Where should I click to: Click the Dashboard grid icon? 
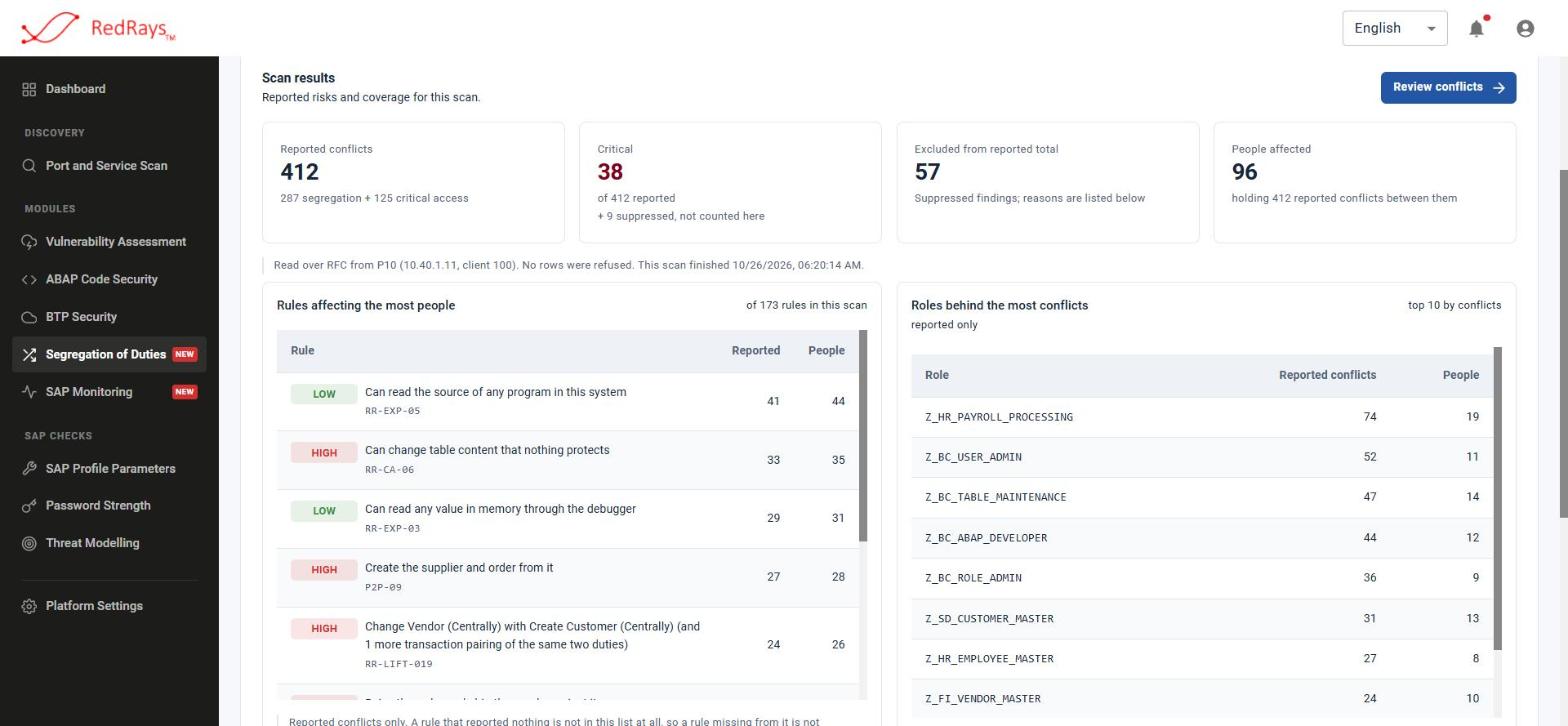click(x=29, y=89)
